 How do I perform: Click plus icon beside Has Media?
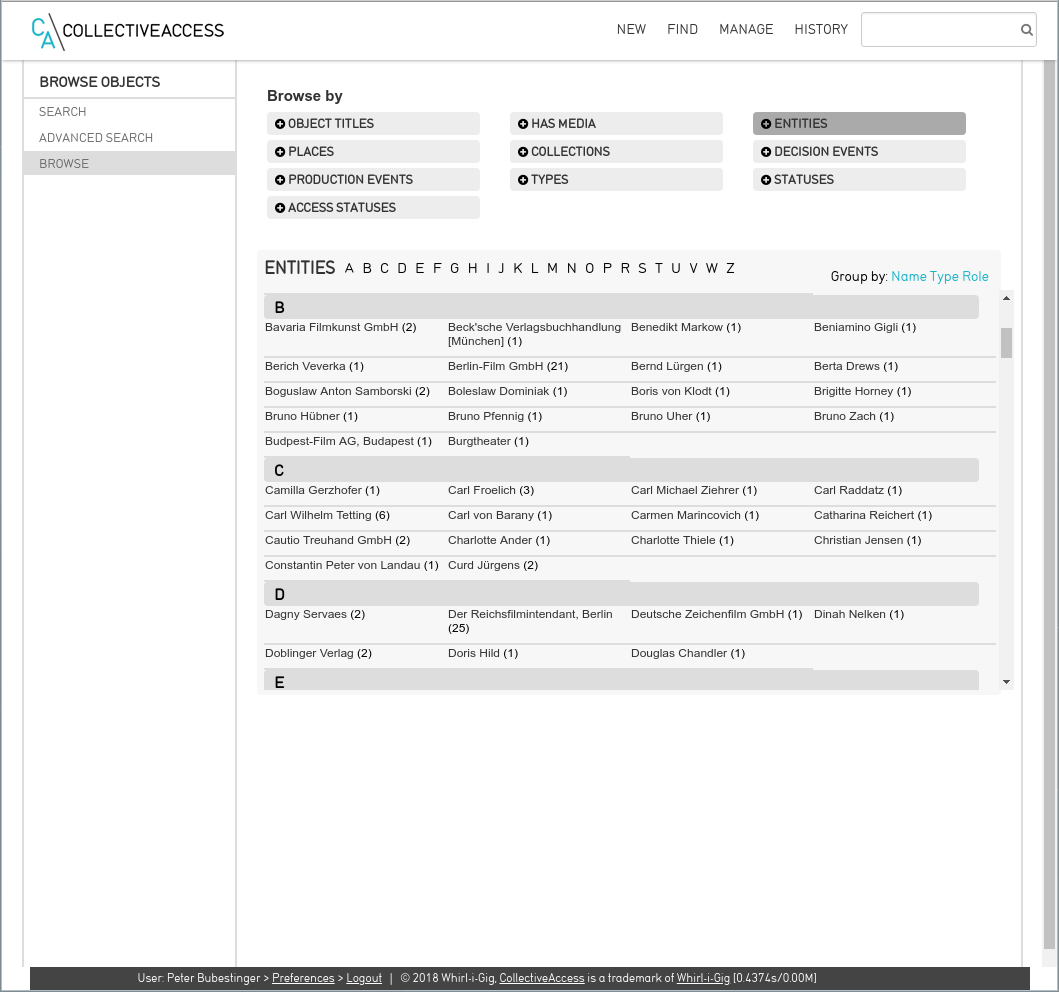523,124
